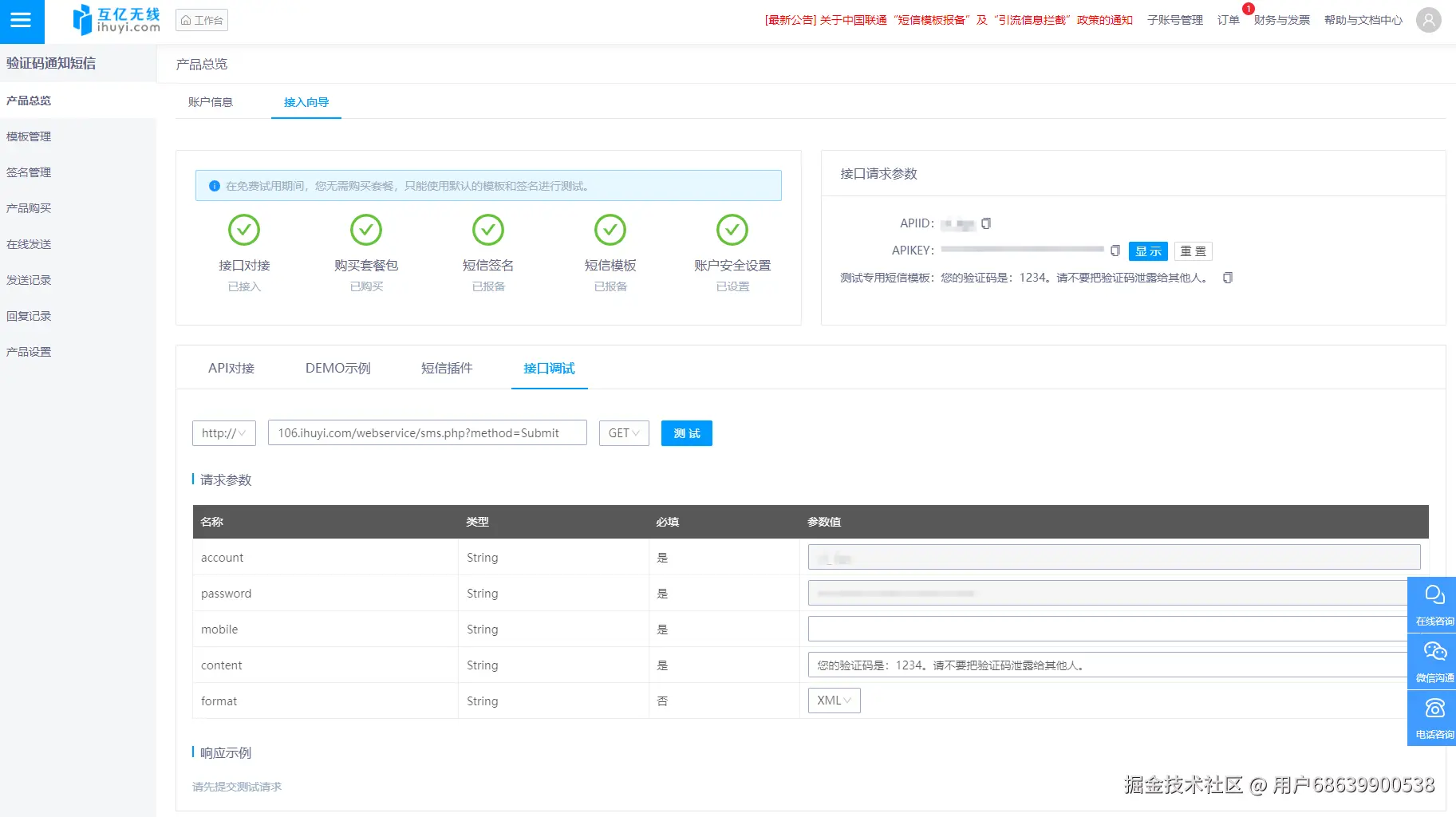Focus the account parameter value field
Image resolution: width=1456 pixels, height=817 pixels.
[1114, 557]
